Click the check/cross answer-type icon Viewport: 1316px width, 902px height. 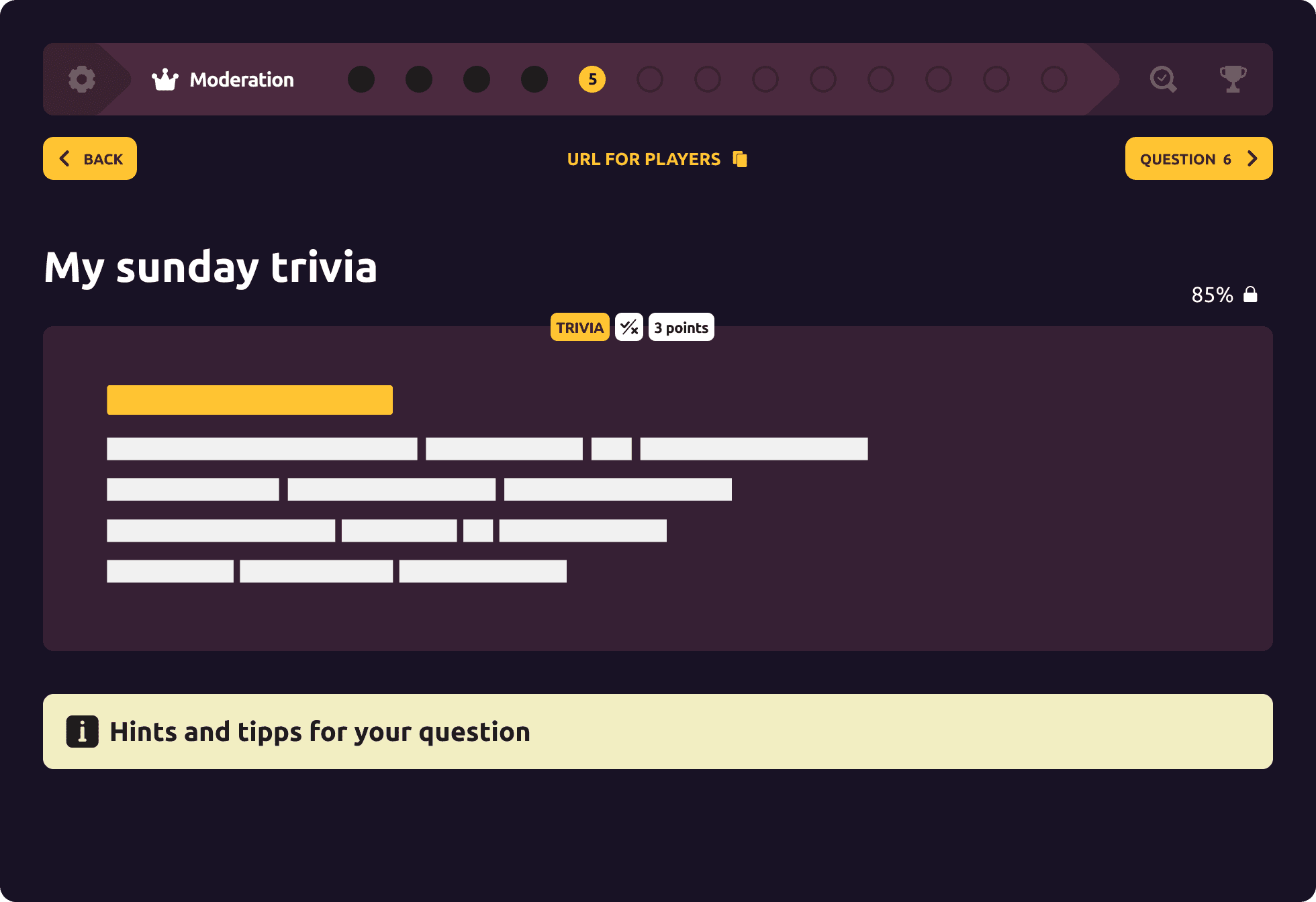(x=628, y=327)
